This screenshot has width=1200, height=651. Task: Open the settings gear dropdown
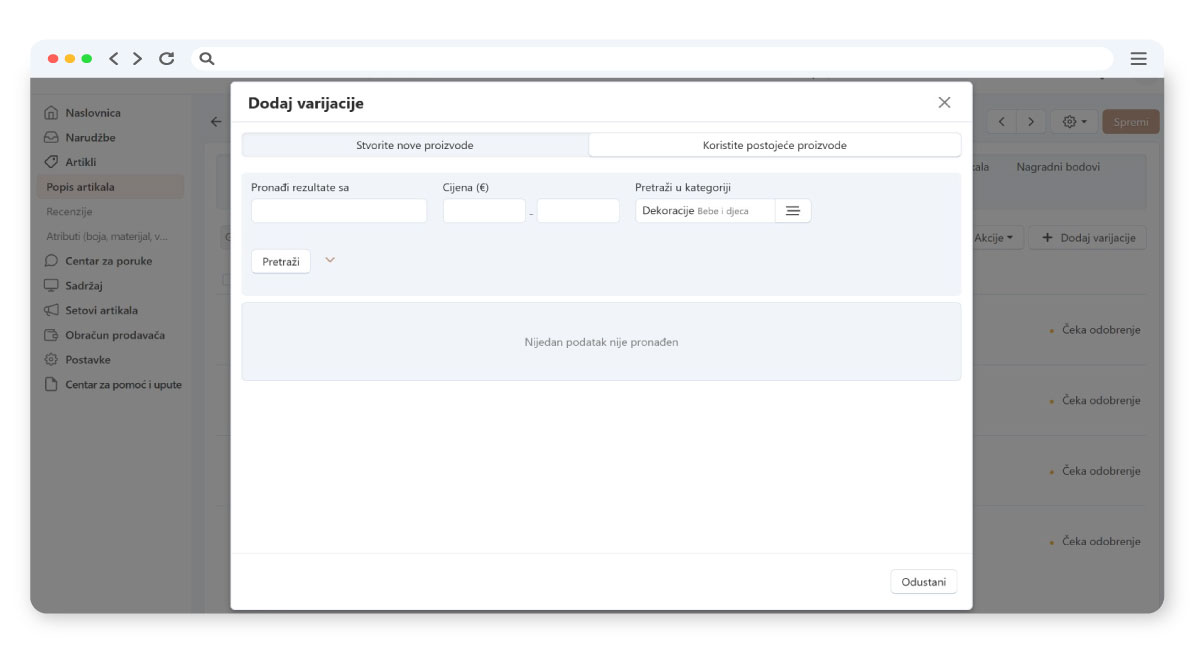pos(1074,122)
